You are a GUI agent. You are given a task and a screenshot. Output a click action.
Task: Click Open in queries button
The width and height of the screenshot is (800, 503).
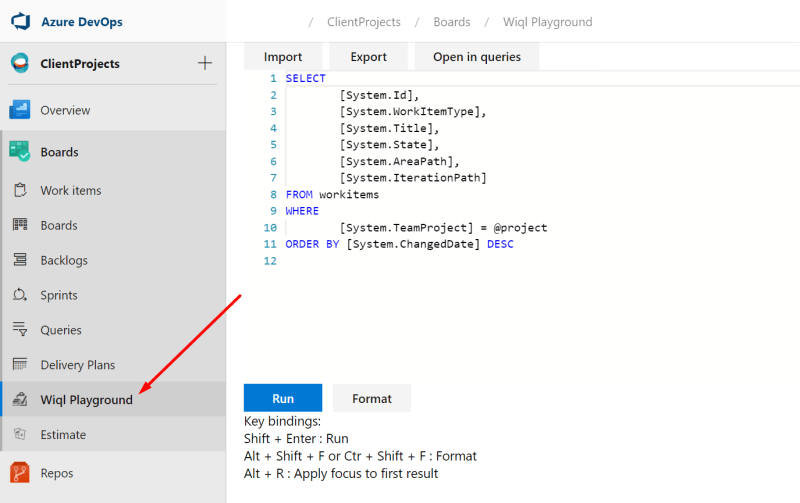coord(477,57)
